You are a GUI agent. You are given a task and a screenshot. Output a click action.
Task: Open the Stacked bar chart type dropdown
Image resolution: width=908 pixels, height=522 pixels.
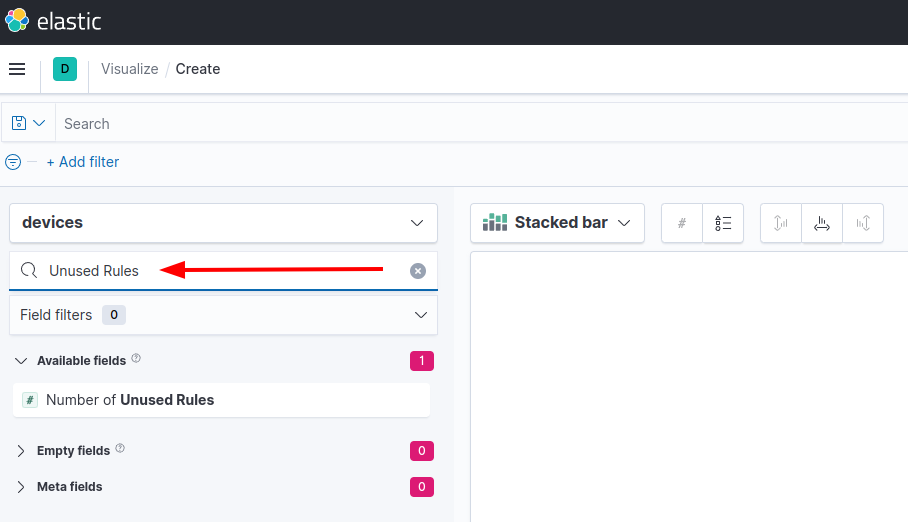point(557,223)
